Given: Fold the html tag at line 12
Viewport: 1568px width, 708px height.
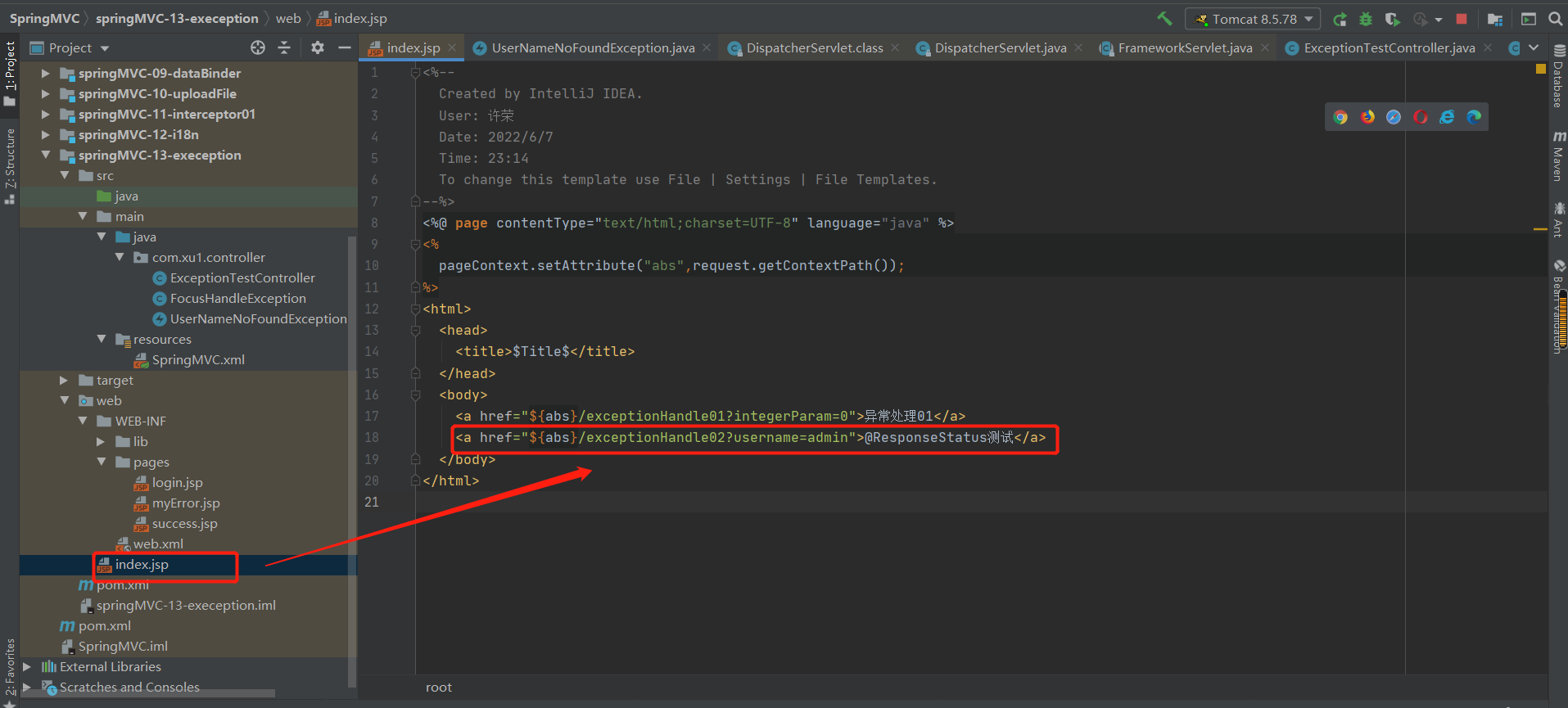Looking at the screenshot, I should (x=415, y=309).
